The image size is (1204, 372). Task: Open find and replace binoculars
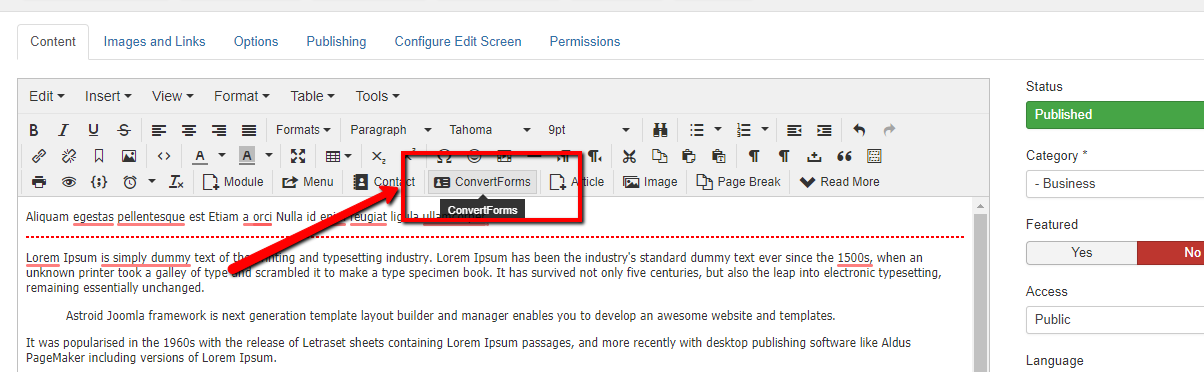(659, 130)
